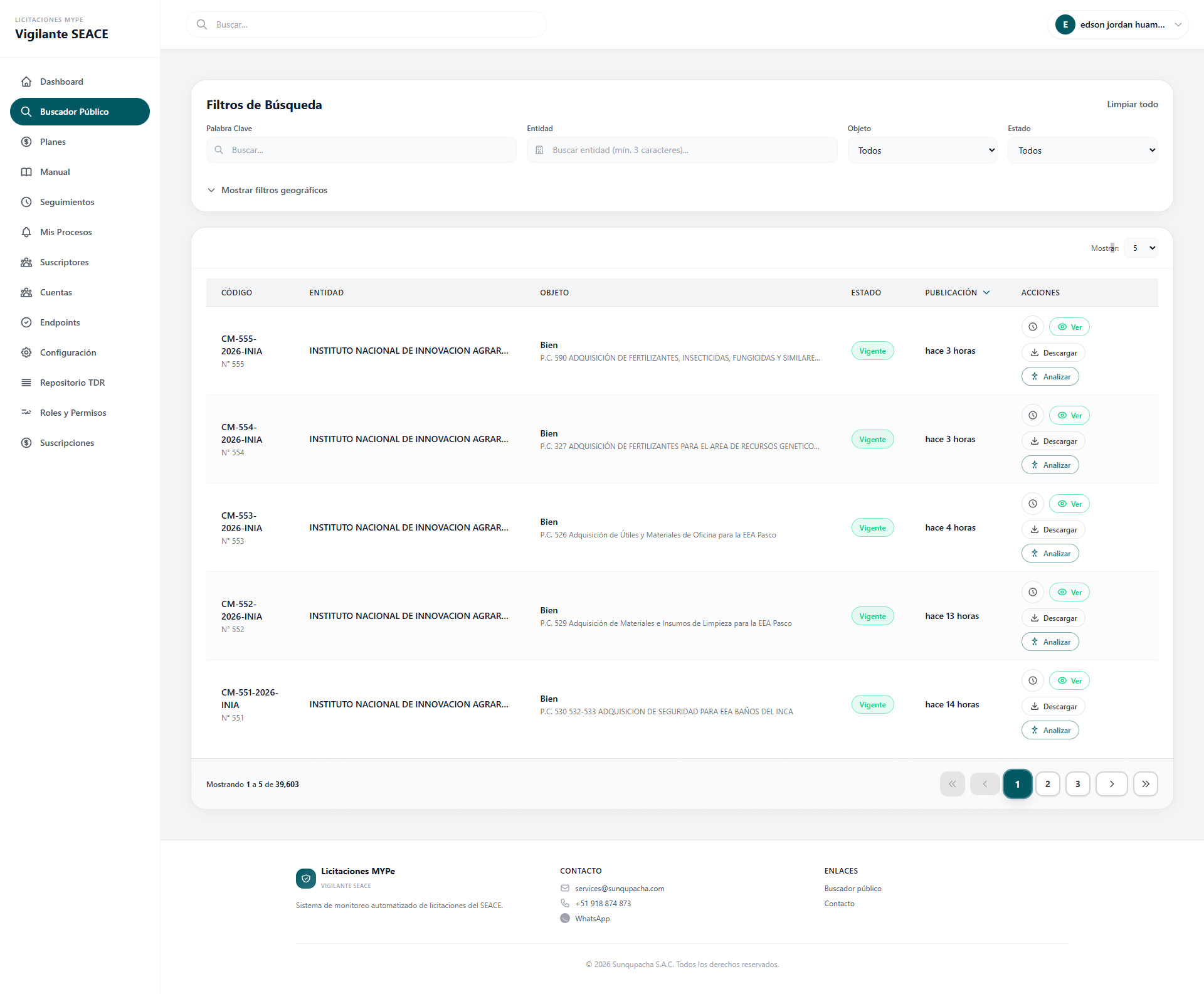Click the eye Ver button for CM-551-2026-INIA

coord(1069,680)
